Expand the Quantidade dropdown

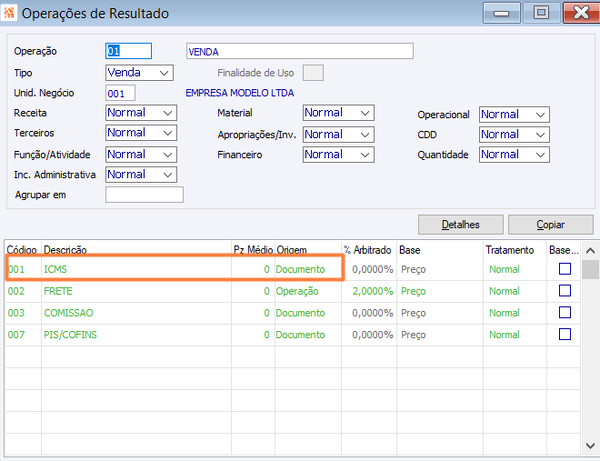(514, 155)
